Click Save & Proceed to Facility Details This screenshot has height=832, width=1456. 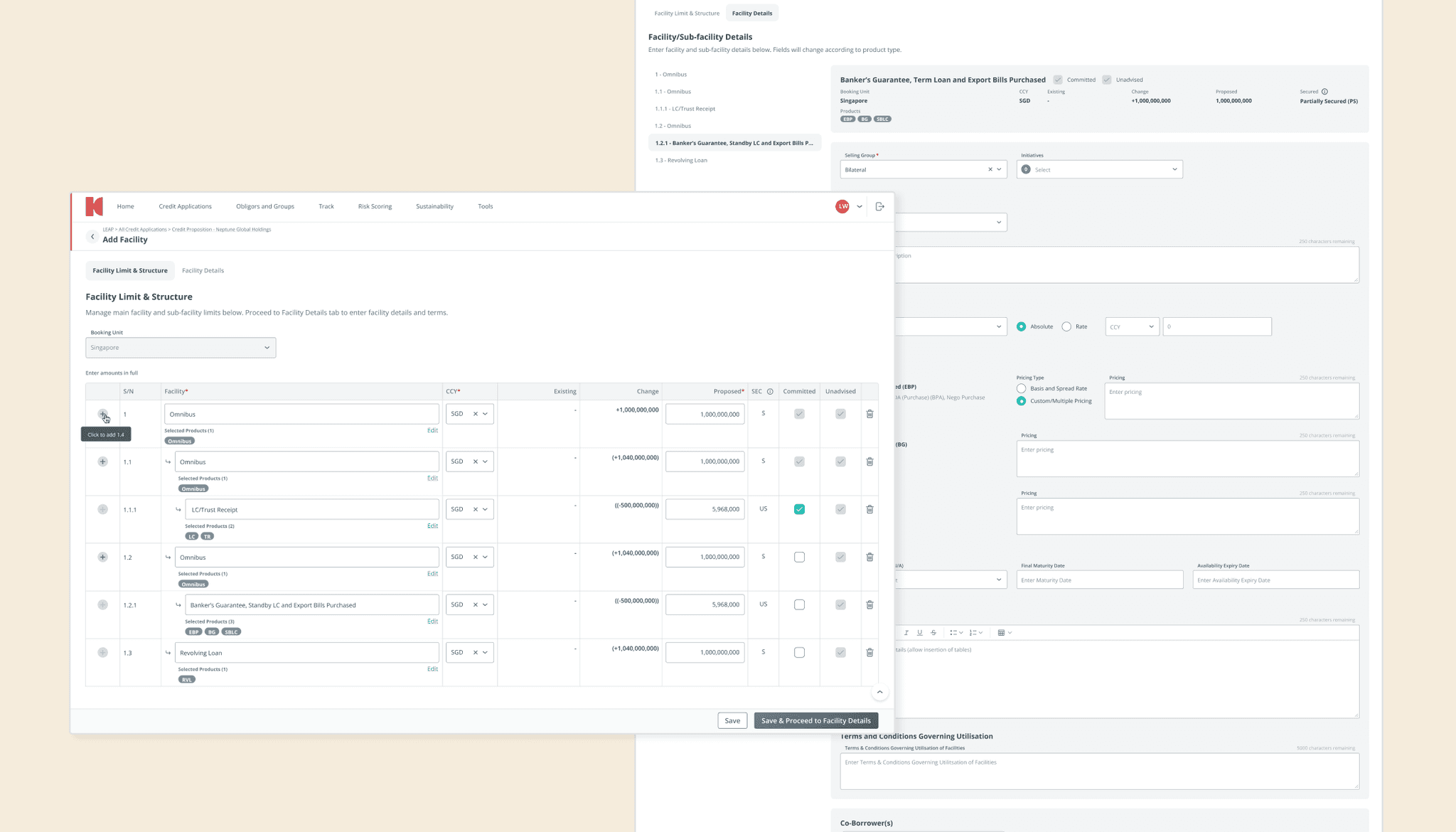(x=815, y=720)
